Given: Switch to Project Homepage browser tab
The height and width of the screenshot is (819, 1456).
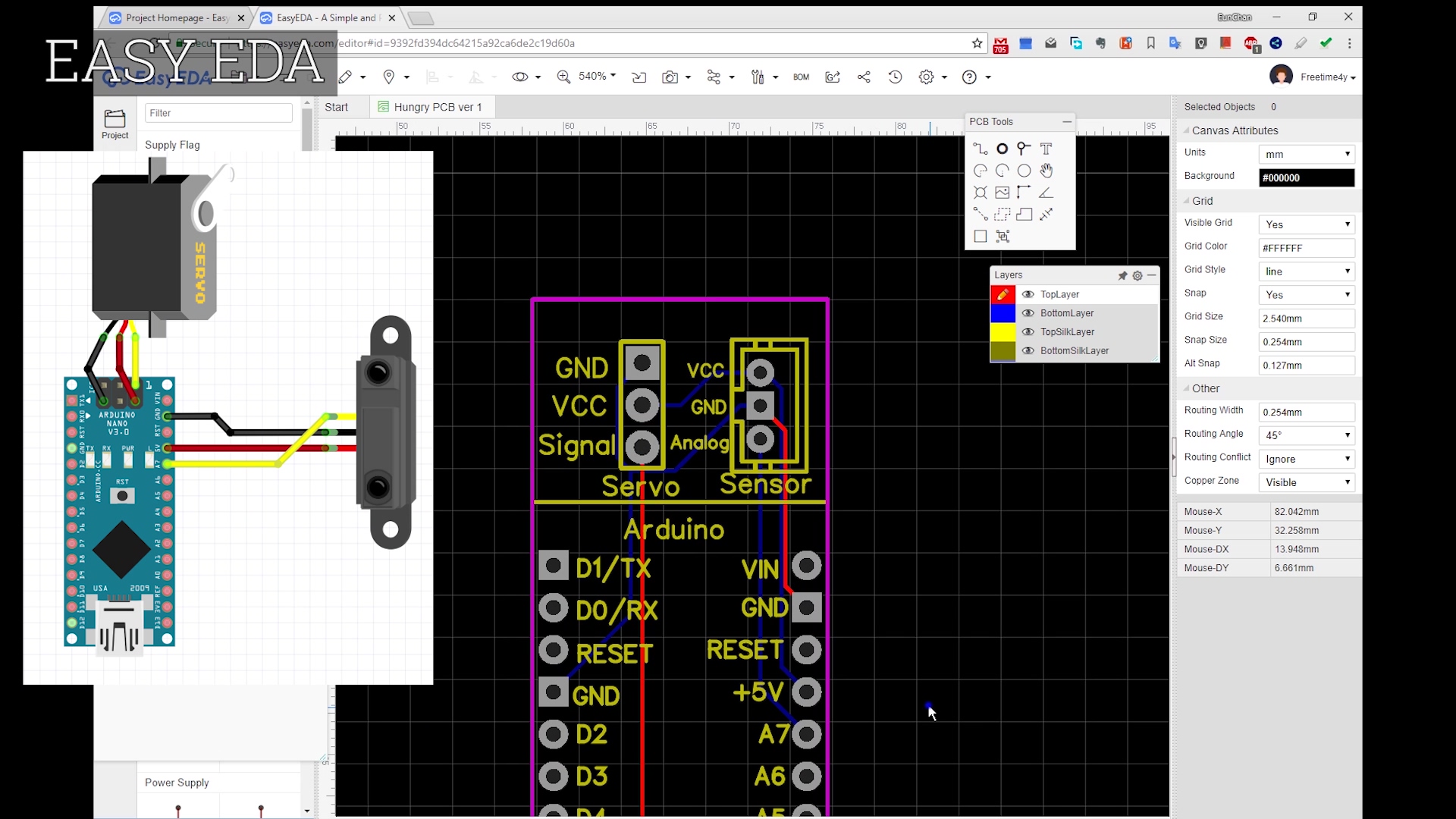Looking at the screenshot, I should click(176, 17).
